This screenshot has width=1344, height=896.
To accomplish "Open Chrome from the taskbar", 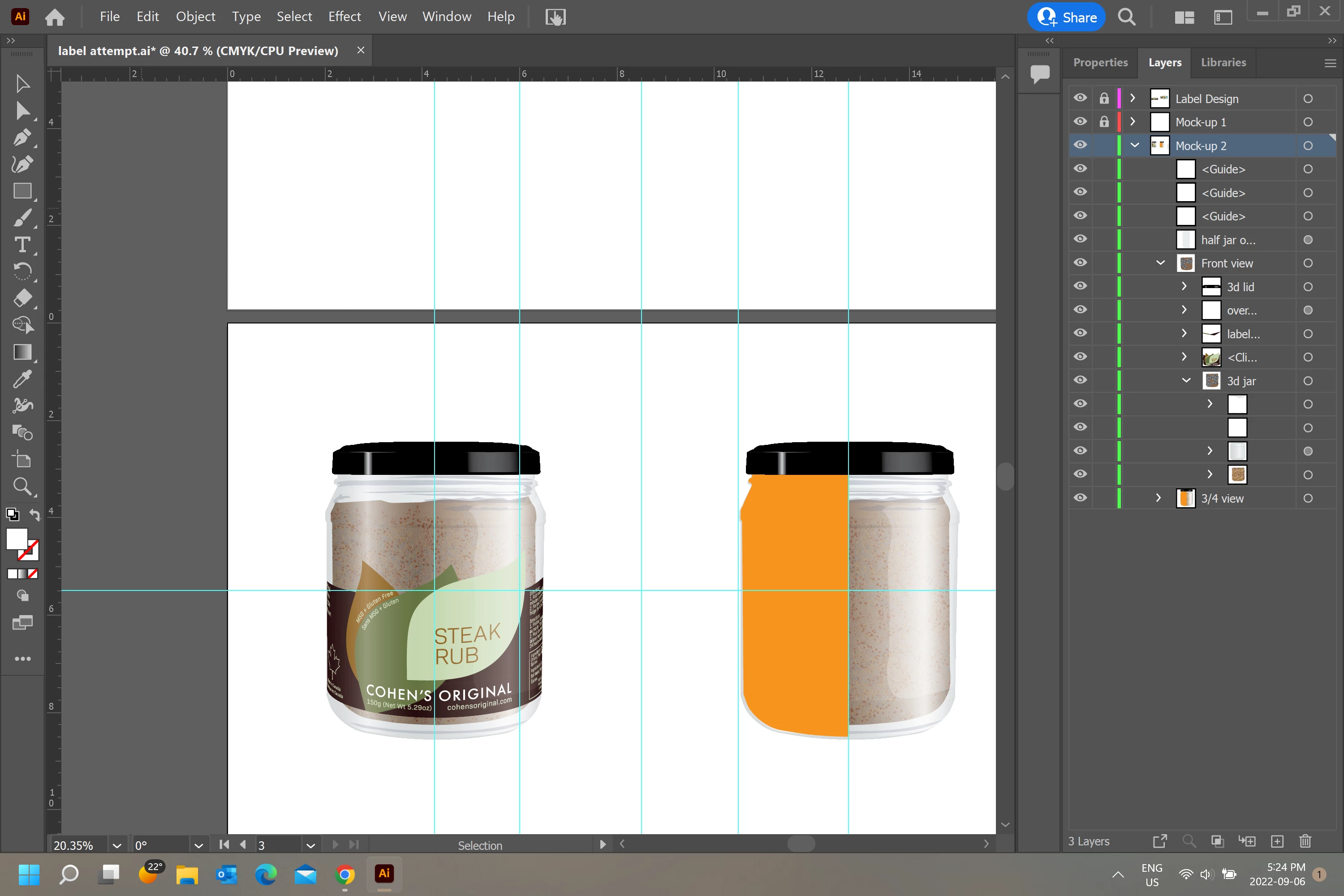I will pyautogui.click(x=345, y=873).
